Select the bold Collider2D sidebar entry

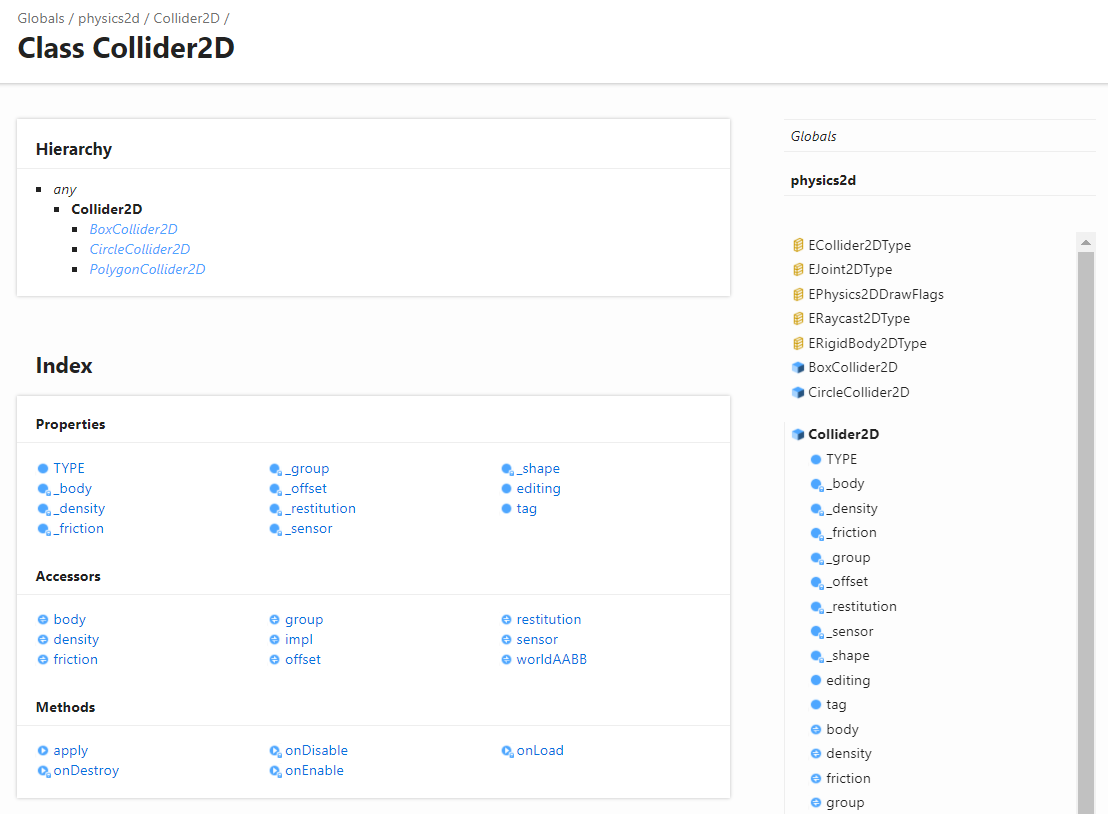click(844, 434)
